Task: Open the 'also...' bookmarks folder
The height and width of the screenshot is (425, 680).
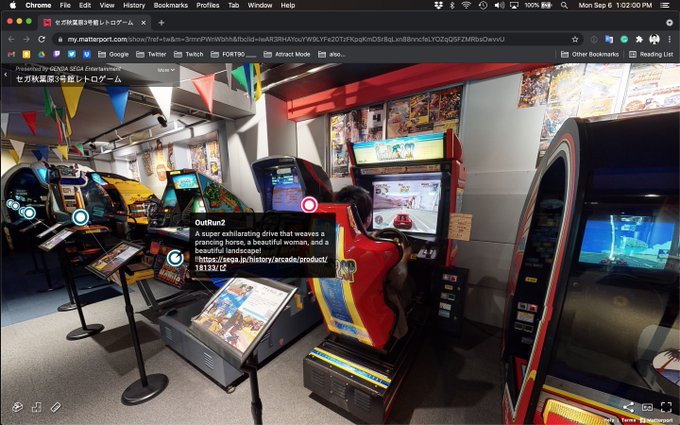Action: [x=332, y=54]
